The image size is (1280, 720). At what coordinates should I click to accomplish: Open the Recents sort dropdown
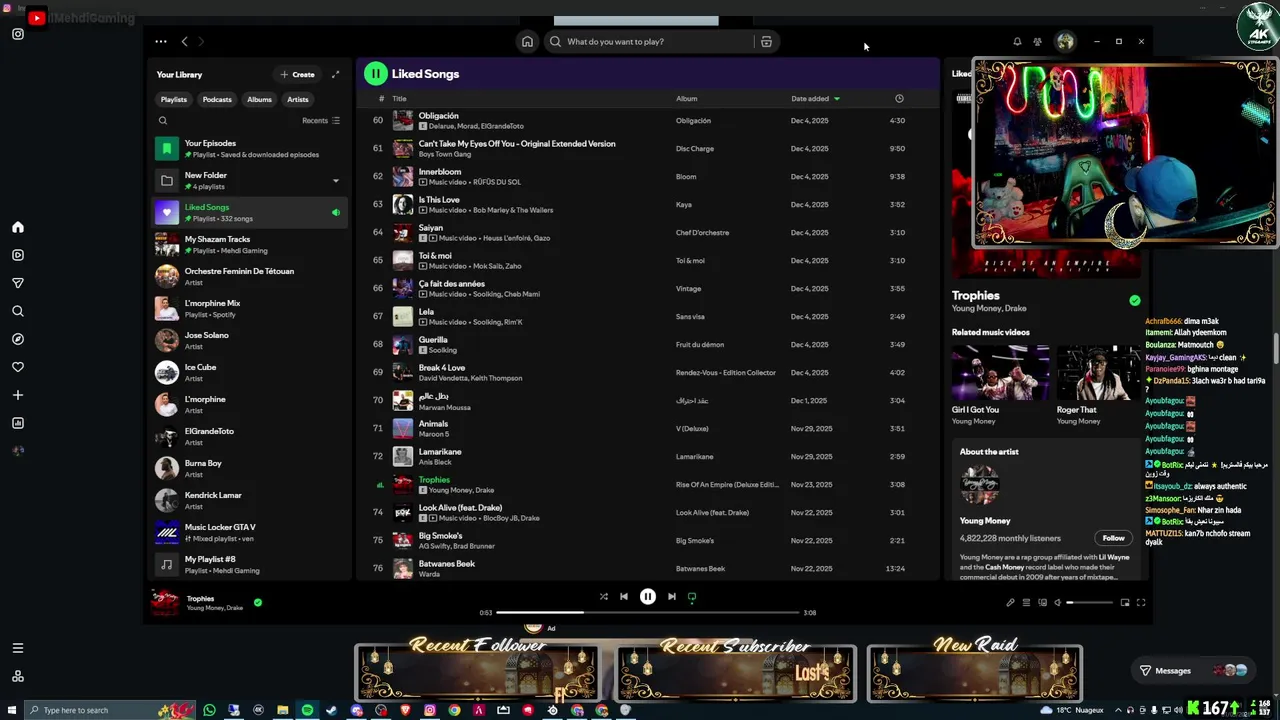[321, 121]
